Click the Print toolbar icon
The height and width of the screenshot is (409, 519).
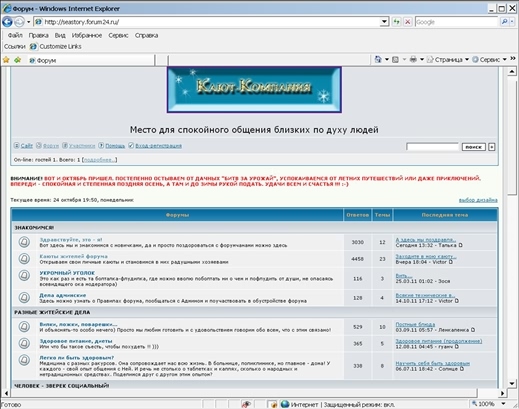click(413, 60)
